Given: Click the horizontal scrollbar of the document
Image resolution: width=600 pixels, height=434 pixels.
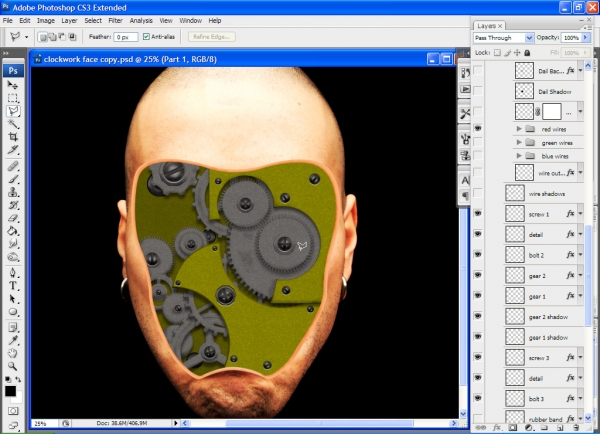Looking at the screenshot, I should click(321, 423).
